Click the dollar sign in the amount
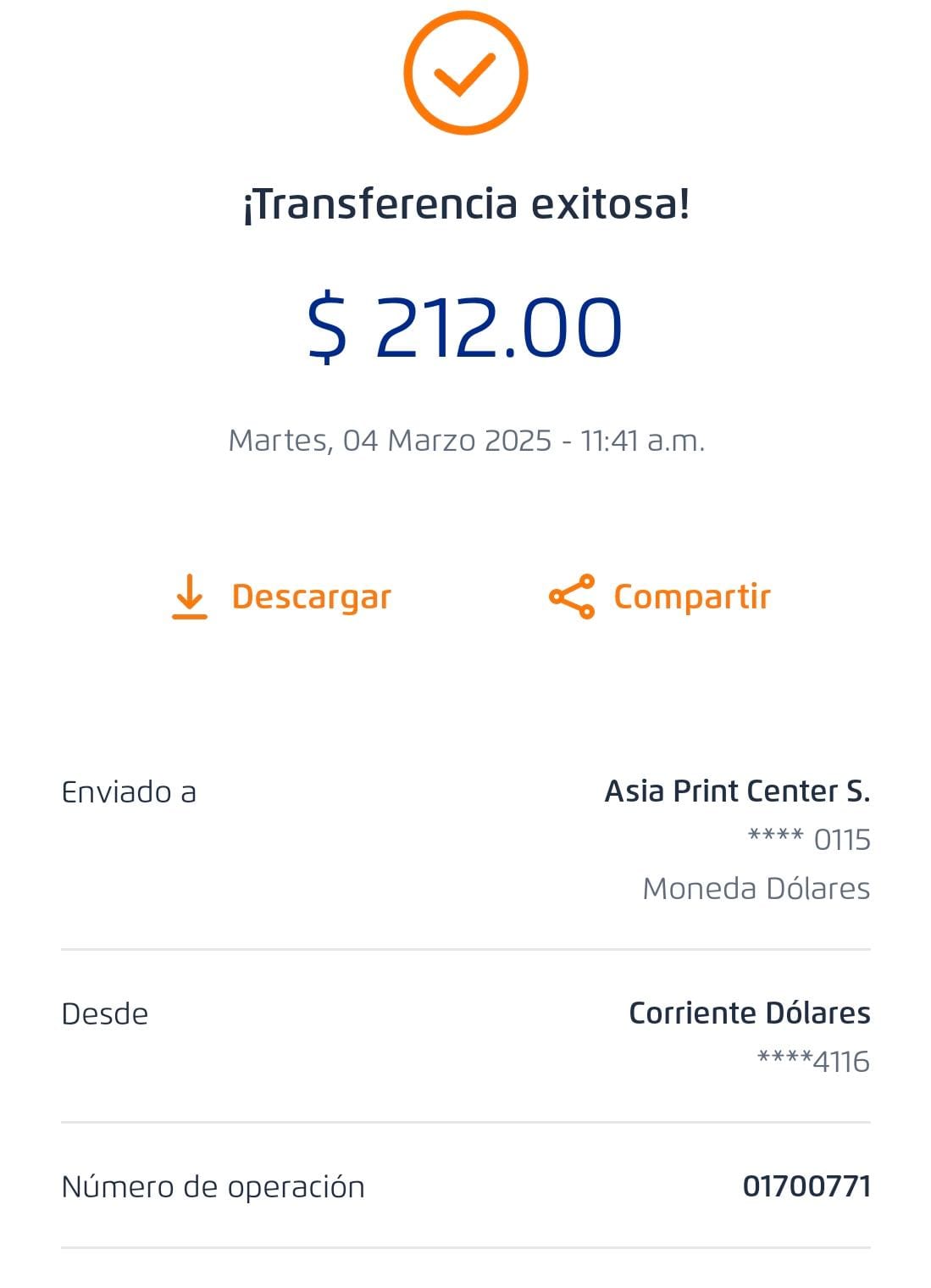The height and width of the screenshot is (1288, 931). click(327, 327)
